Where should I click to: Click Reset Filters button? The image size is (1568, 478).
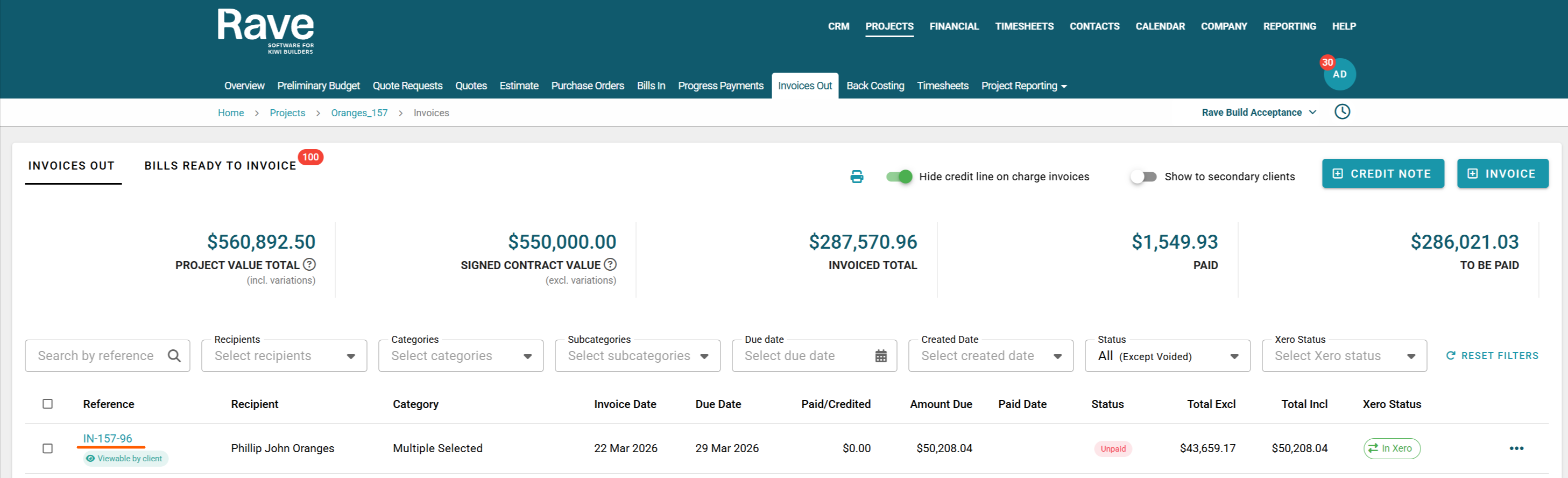(1492, 356)
